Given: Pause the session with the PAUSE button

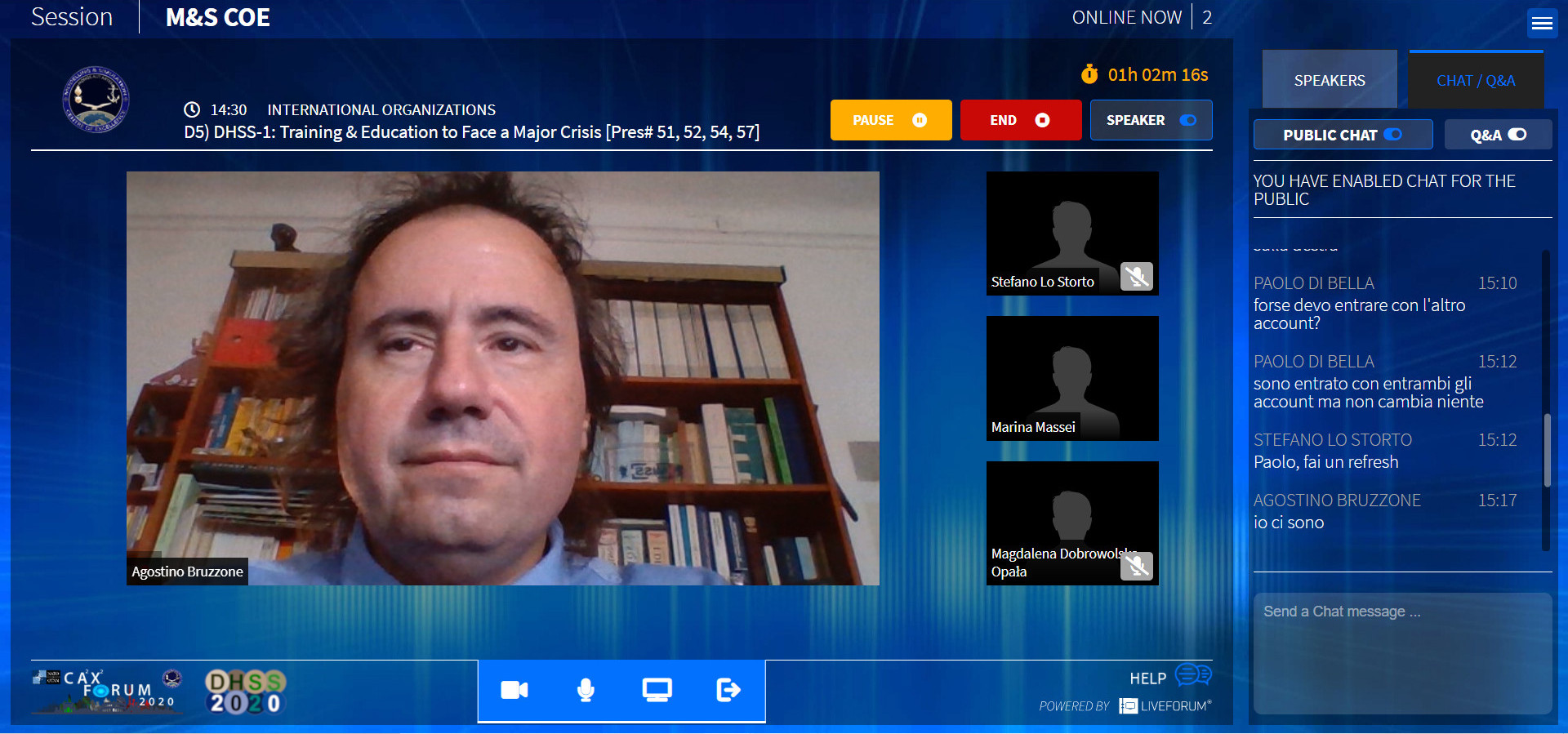Looking at the screenshot, I should tap(891, 120).
